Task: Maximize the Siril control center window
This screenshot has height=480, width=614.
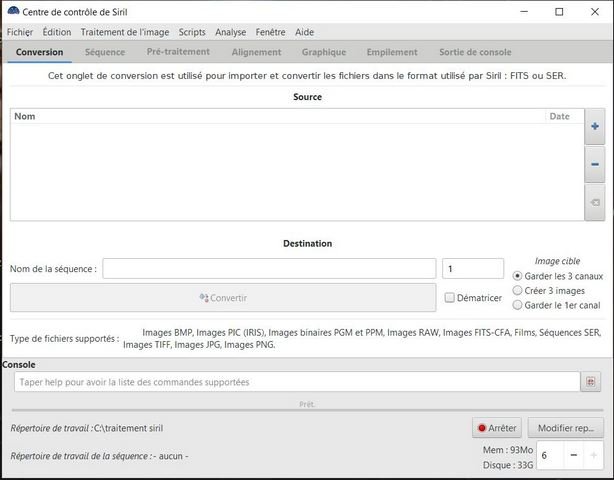Action: (x=559, y=12)
